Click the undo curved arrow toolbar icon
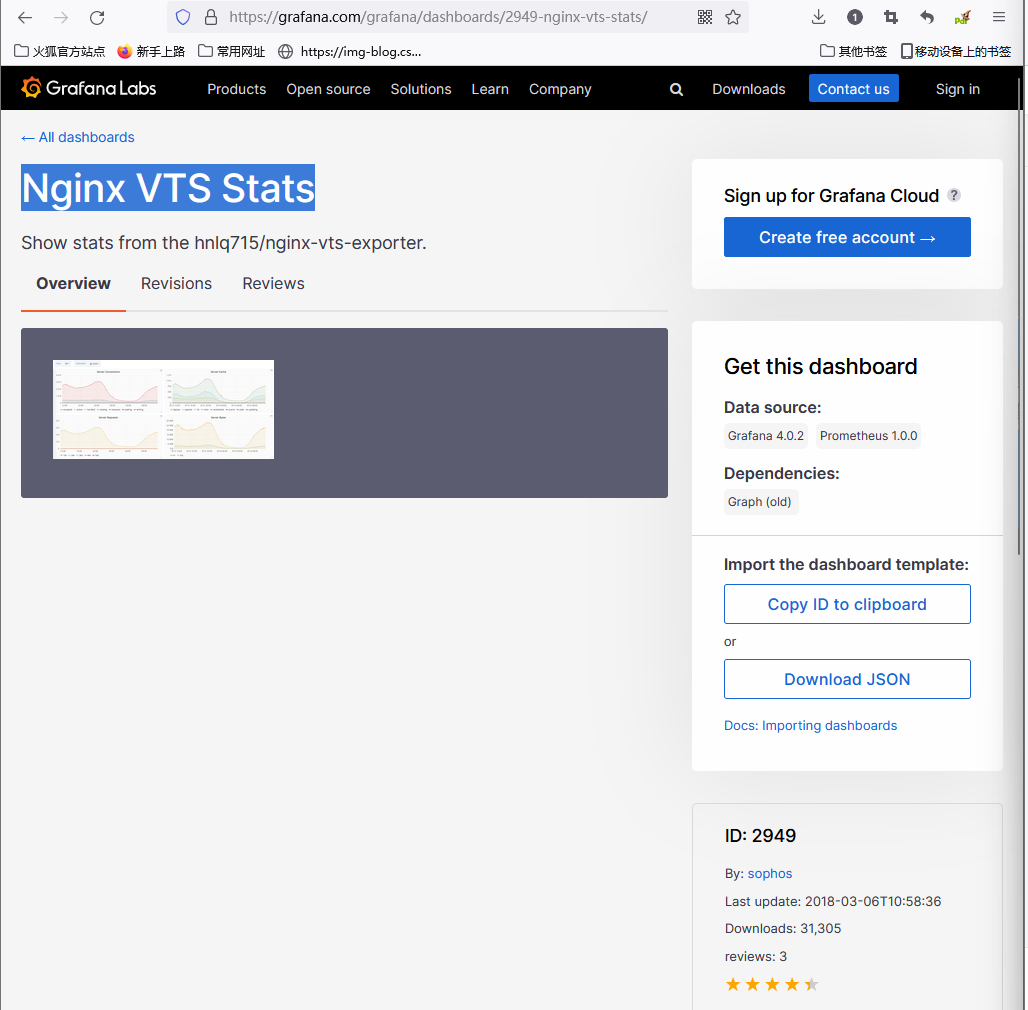The image size is (1028, 1010). tap(926, 17)
